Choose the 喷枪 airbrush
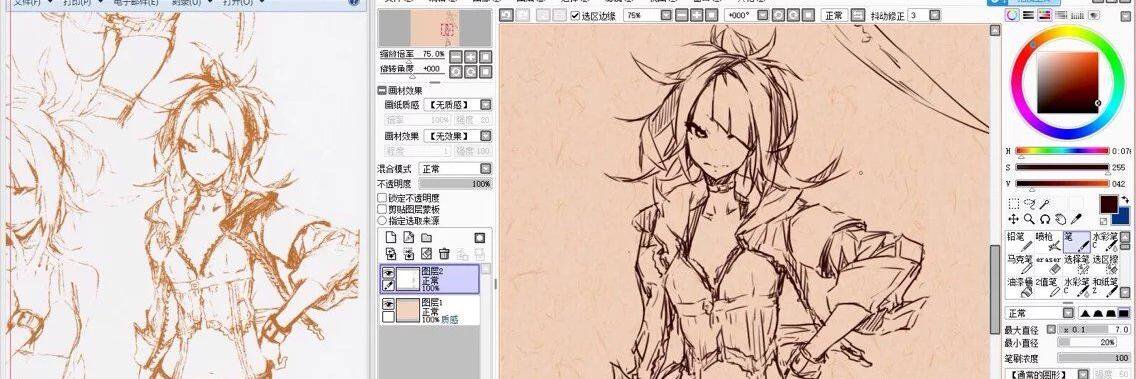The height and width of the screenshot is (379, 1136). (1048, 241)
